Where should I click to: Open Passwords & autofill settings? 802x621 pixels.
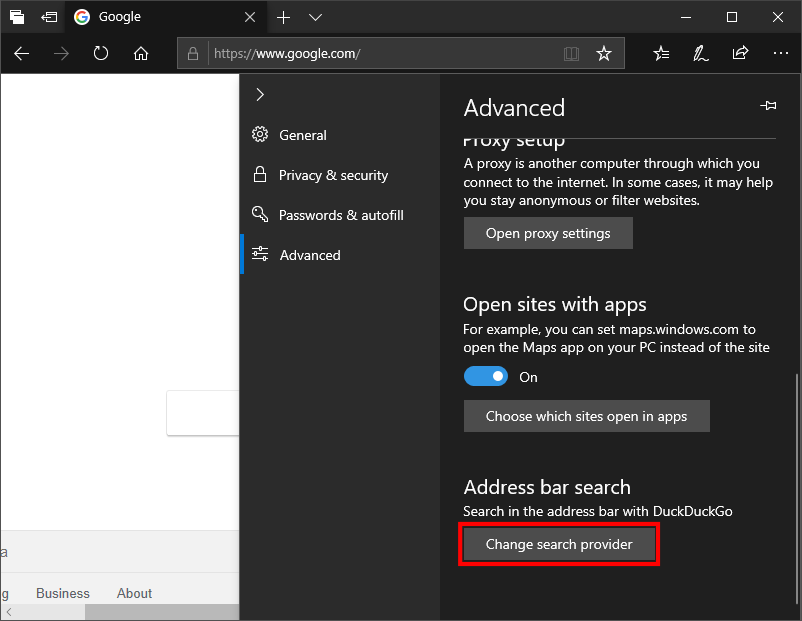(340, 215)
